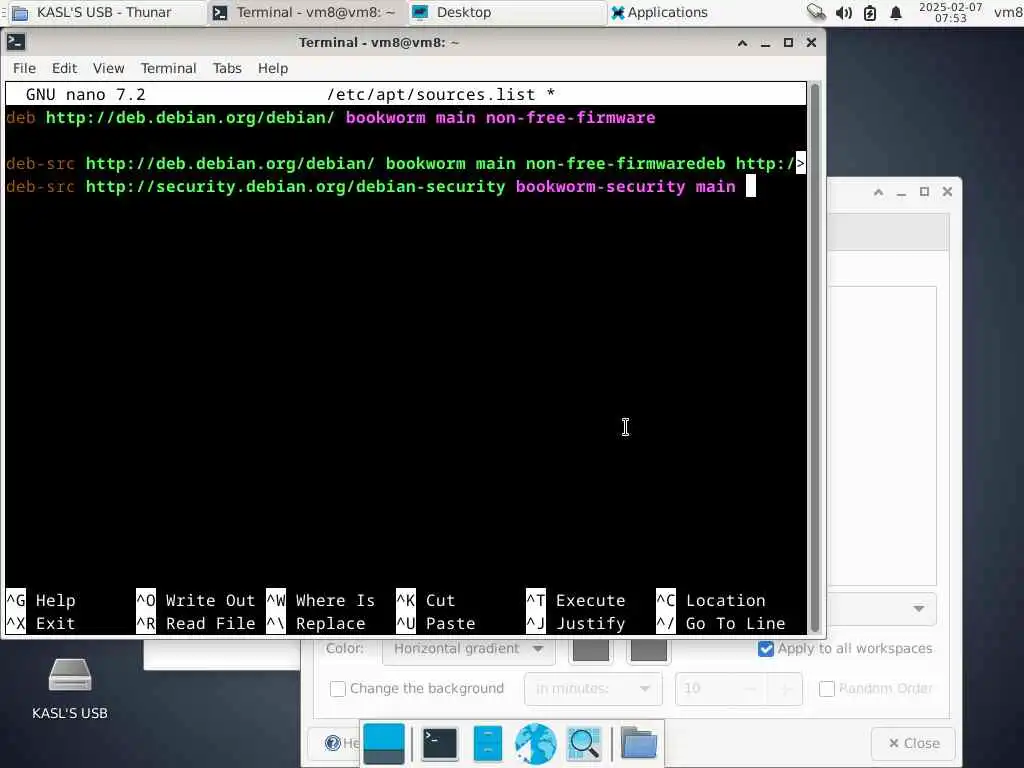Switch to the Desktop taskbar entry
Image resolution: width=1024 pixels, height=768 pixels.
point(507,12)
